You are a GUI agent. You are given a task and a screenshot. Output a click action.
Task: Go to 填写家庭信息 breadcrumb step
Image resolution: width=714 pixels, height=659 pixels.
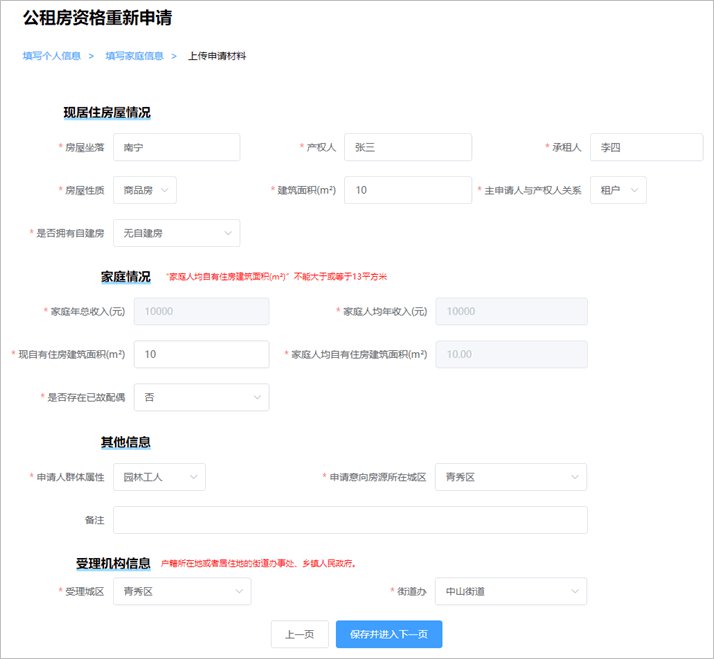click(134, 56)
